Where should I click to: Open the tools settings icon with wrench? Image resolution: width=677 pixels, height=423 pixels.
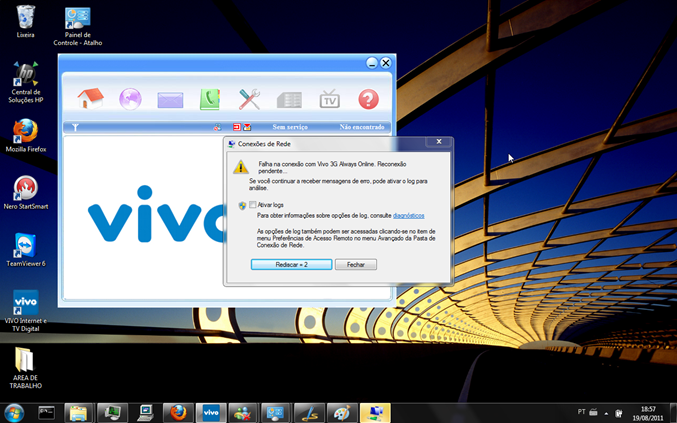250,99
